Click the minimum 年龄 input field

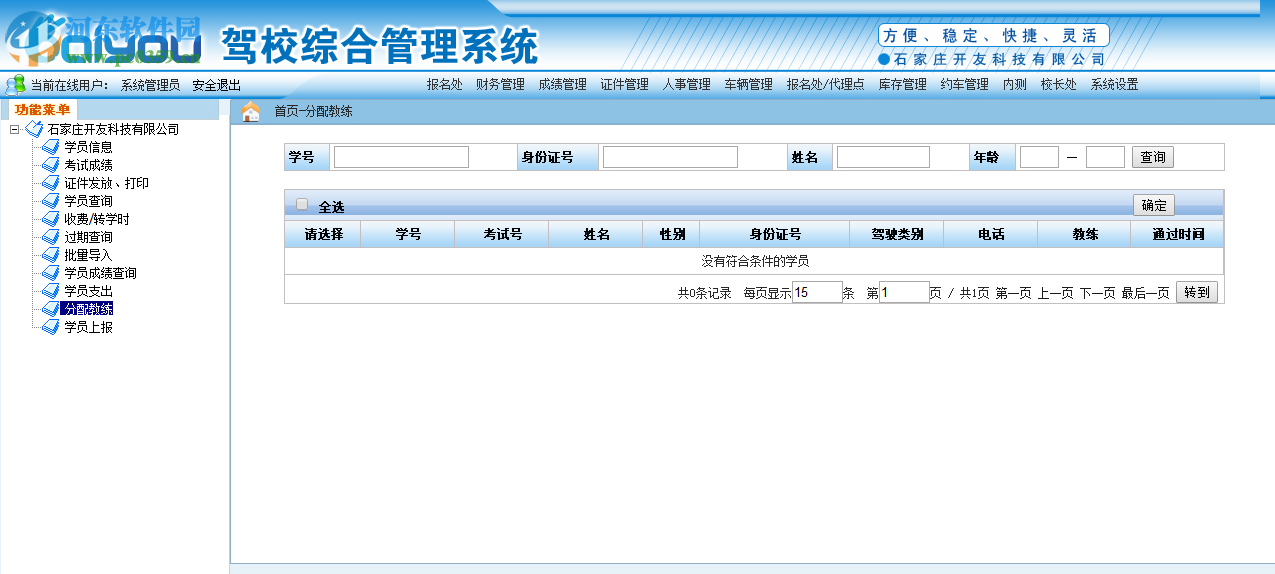[x=1039, y=157]
